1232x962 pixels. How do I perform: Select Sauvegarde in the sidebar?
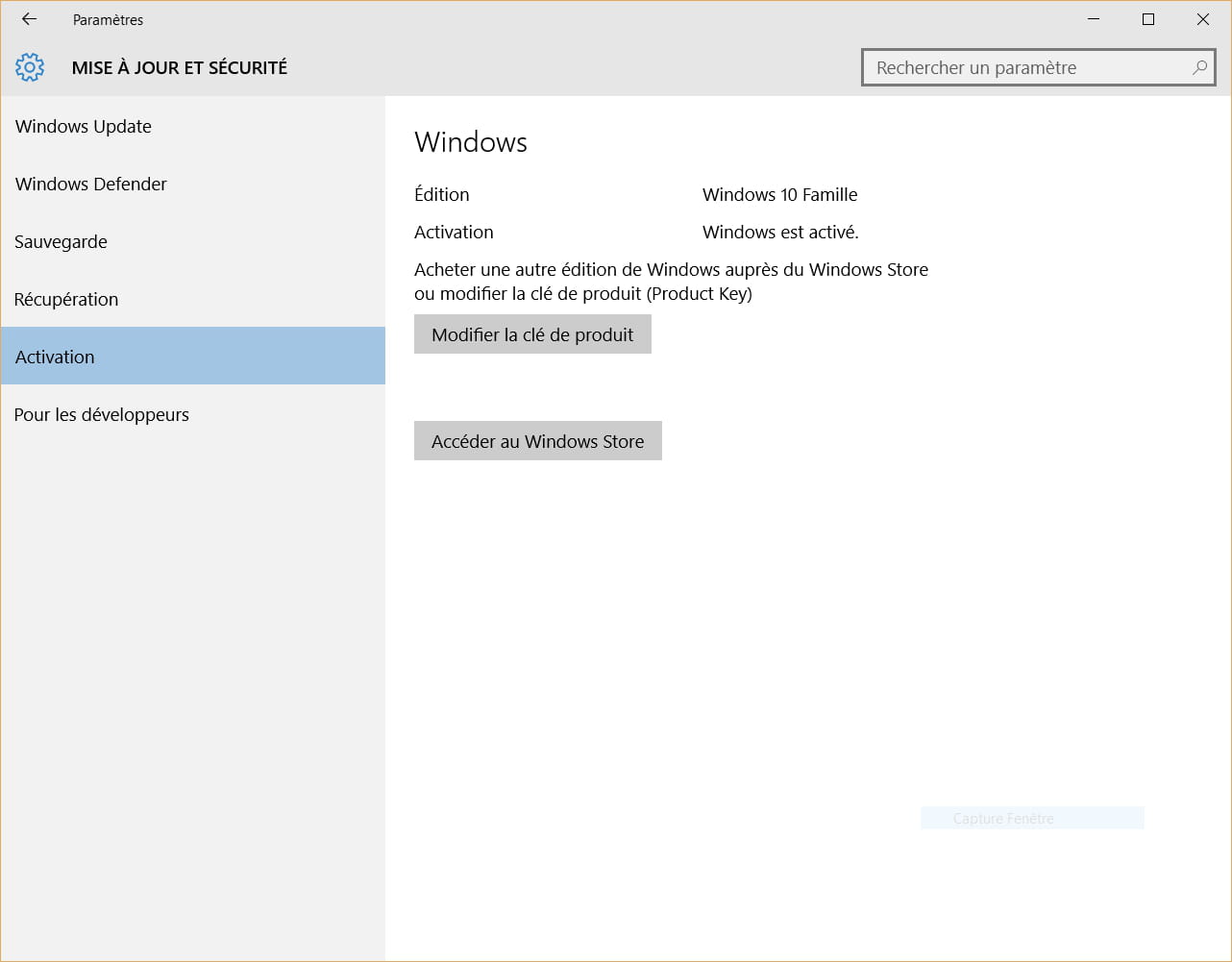[x=192, y=241]
